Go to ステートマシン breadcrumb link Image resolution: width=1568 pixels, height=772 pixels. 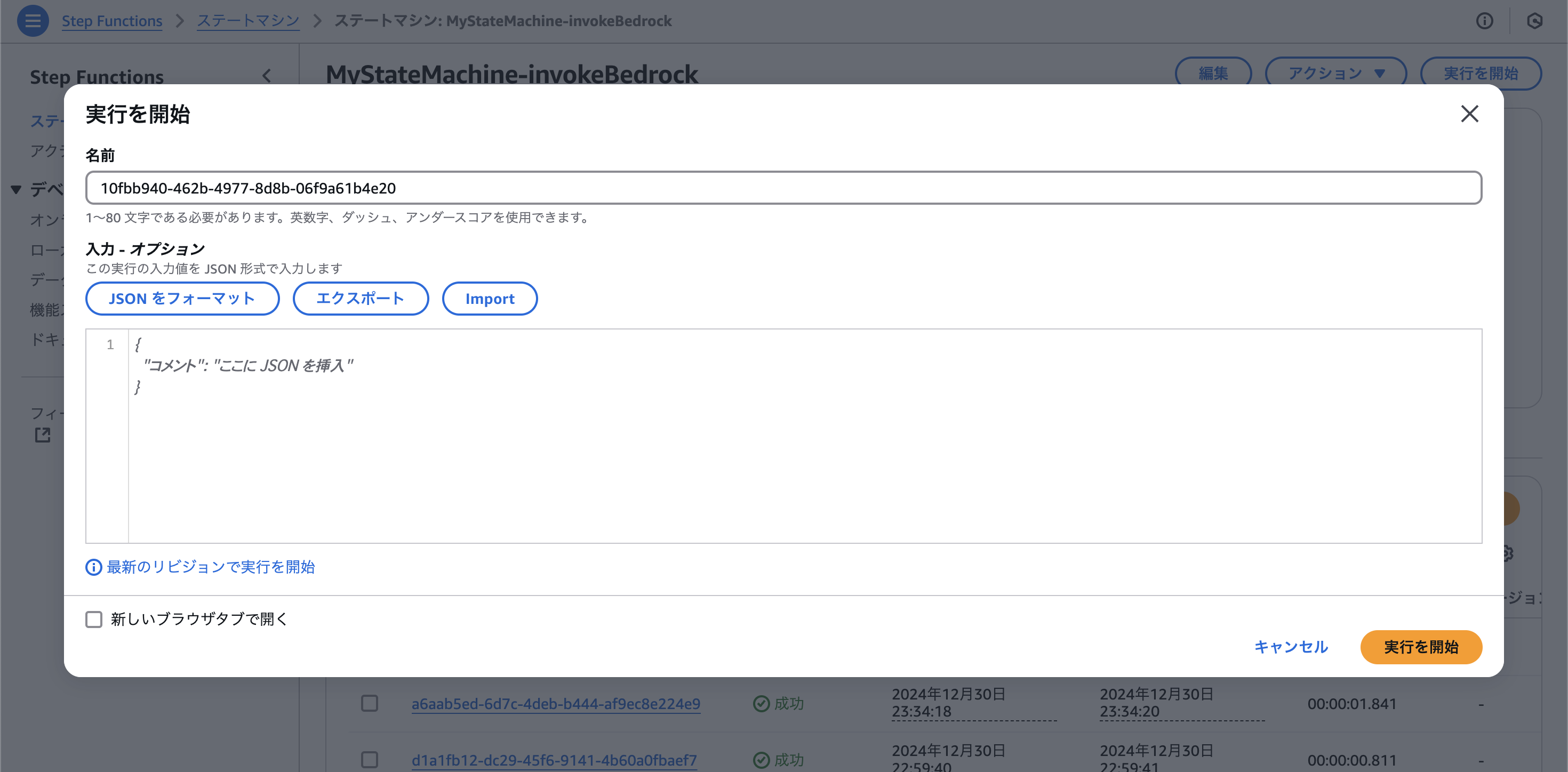248,21
